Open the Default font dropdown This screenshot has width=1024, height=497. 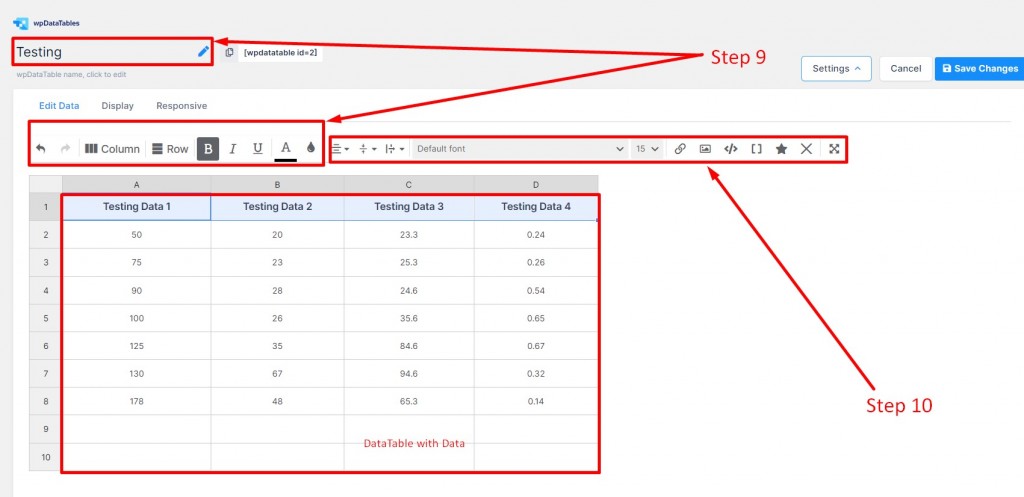[x=520, y=149]
